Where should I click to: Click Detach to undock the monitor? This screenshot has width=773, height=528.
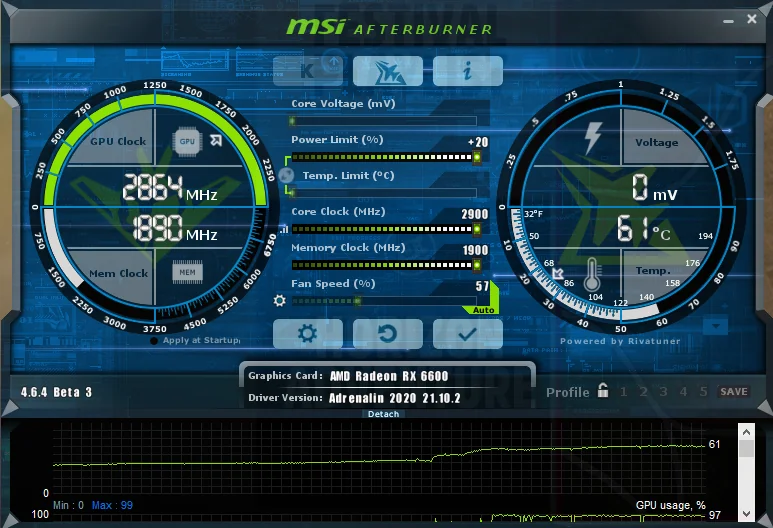383,414
